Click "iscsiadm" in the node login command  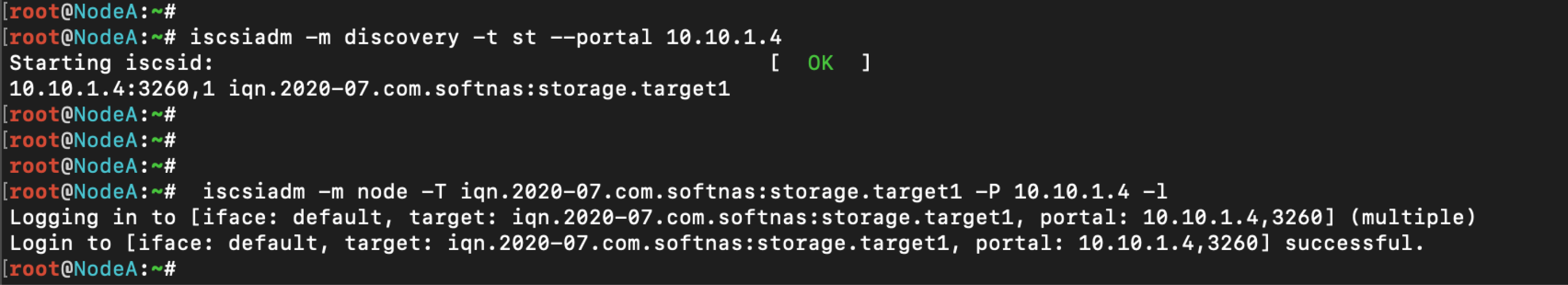tap(253, 192)
